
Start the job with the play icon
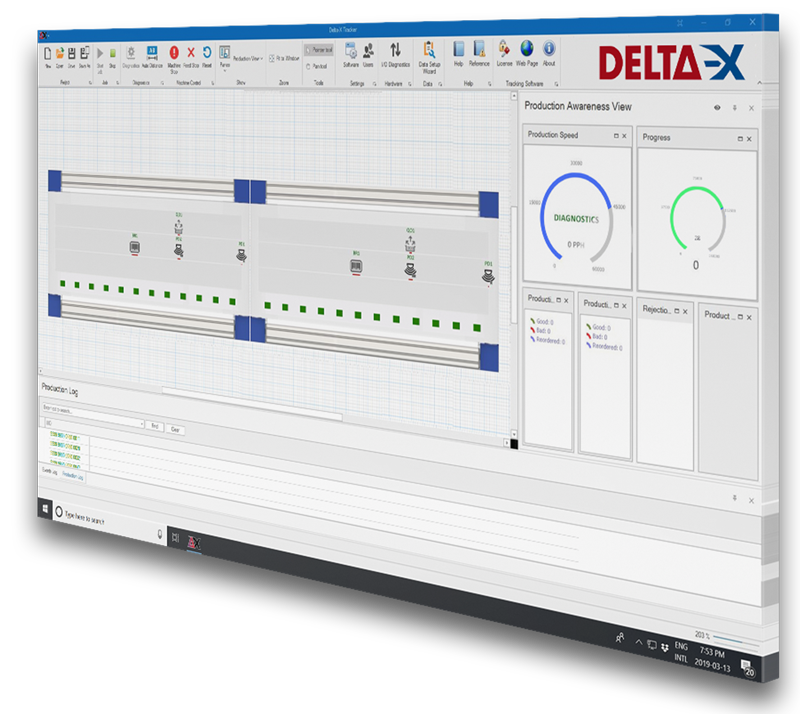pos(100,53)
